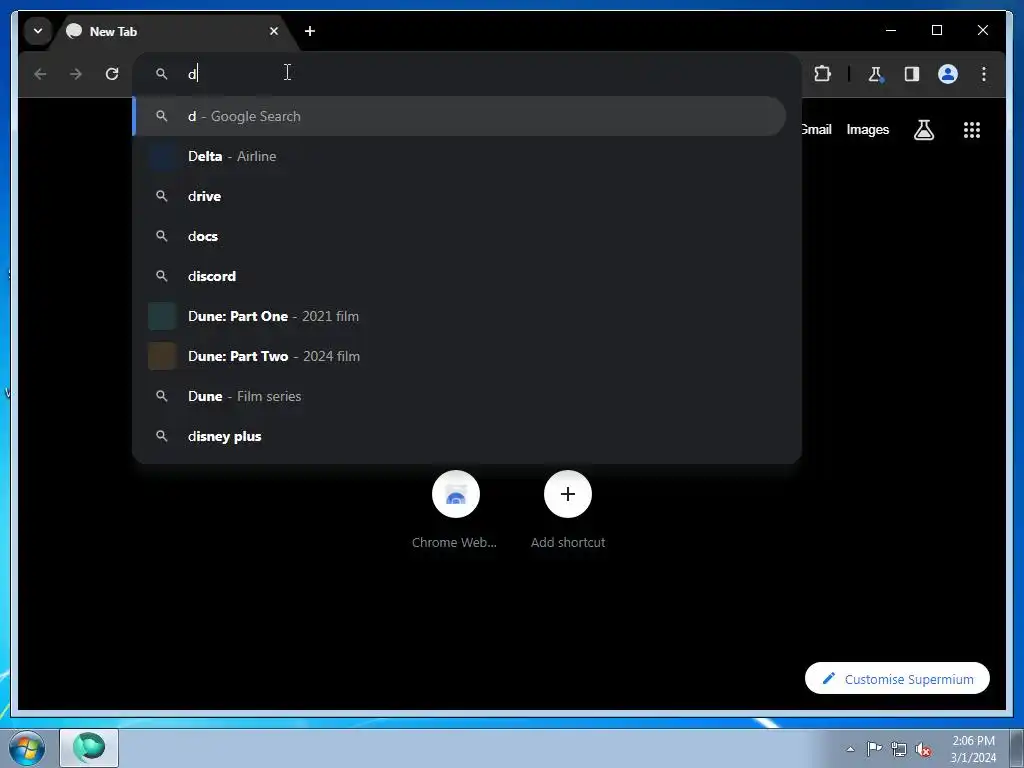Close the New Tab tab

274,31
